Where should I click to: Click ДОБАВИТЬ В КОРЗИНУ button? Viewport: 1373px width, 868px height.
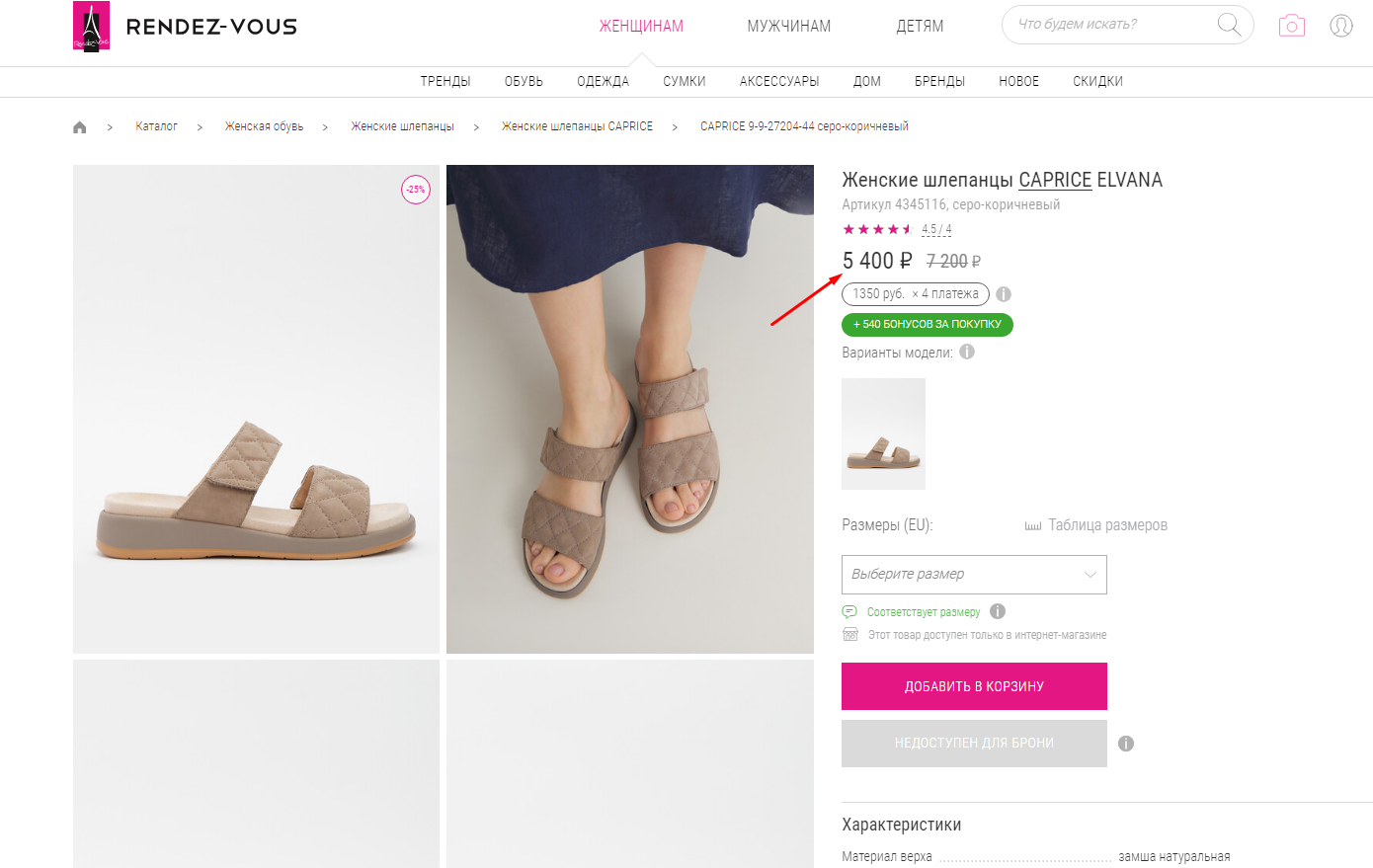pos(974,686)
